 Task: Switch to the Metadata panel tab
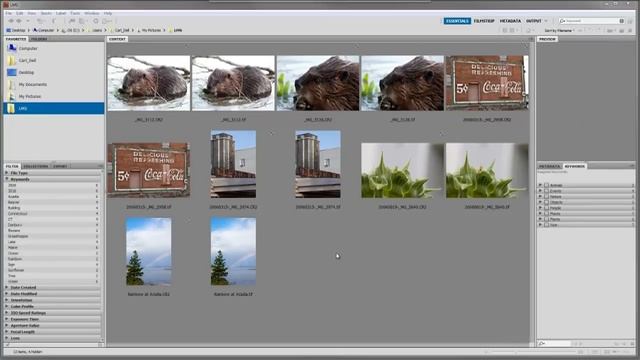point(550,166)
